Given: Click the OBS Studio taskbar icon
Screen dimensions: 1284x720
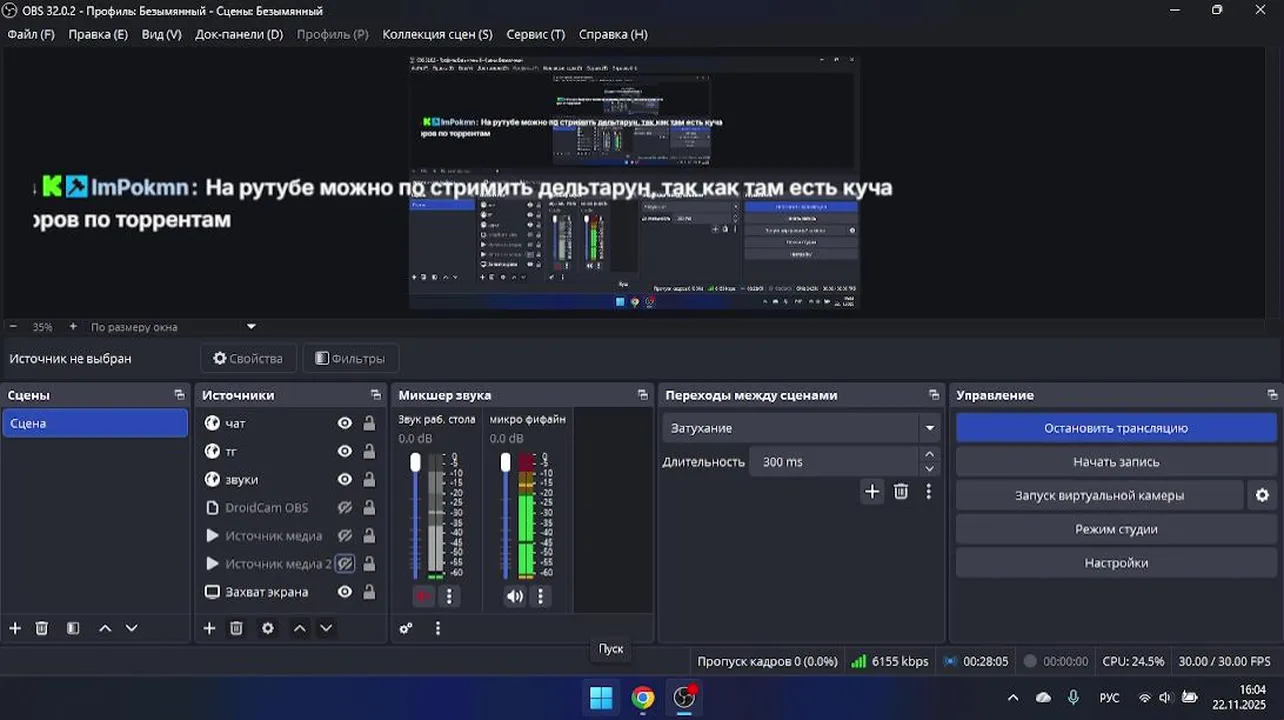Looking at the screenshot, I should [x=685, y=697].
